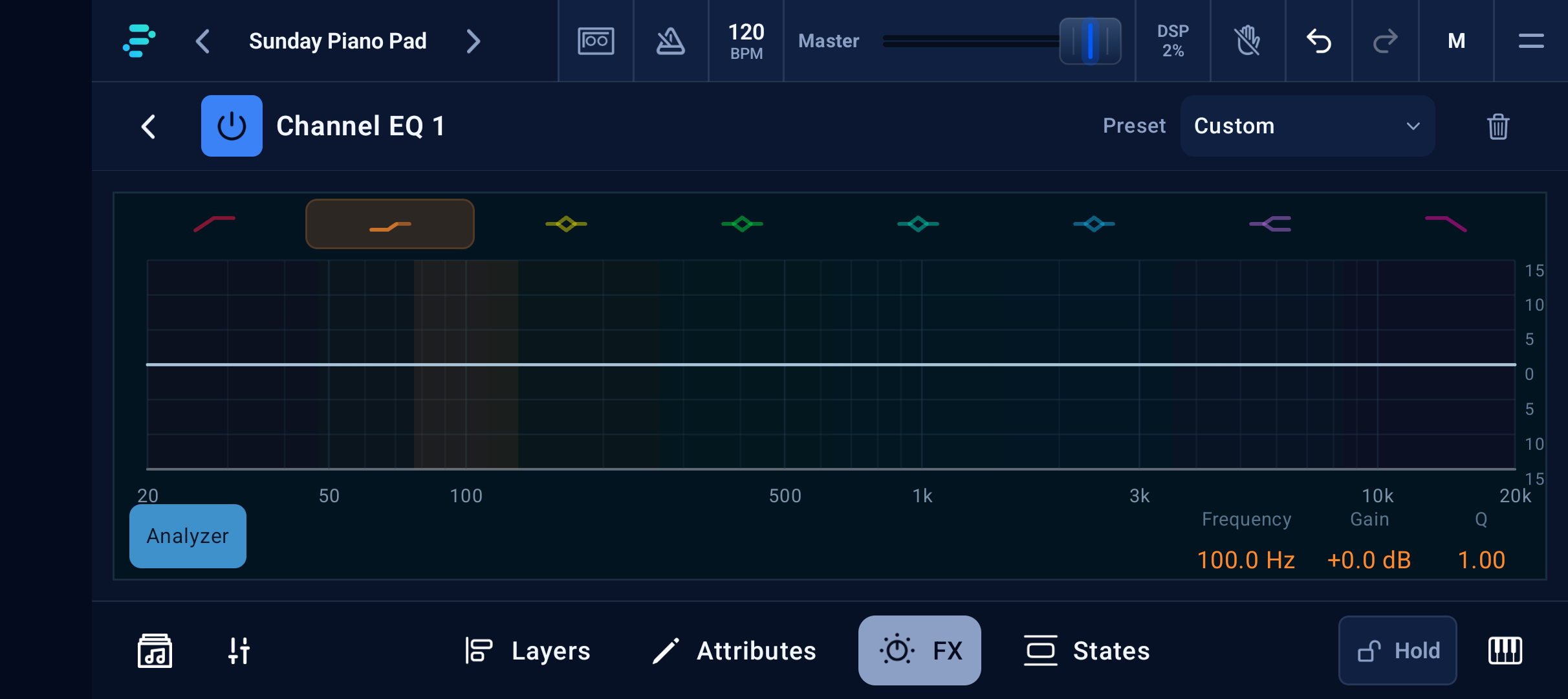This screenshot has height=699, width=1568.
Task: Select the teal bell band
Action: pyautogui.click(x=918, y=224)
